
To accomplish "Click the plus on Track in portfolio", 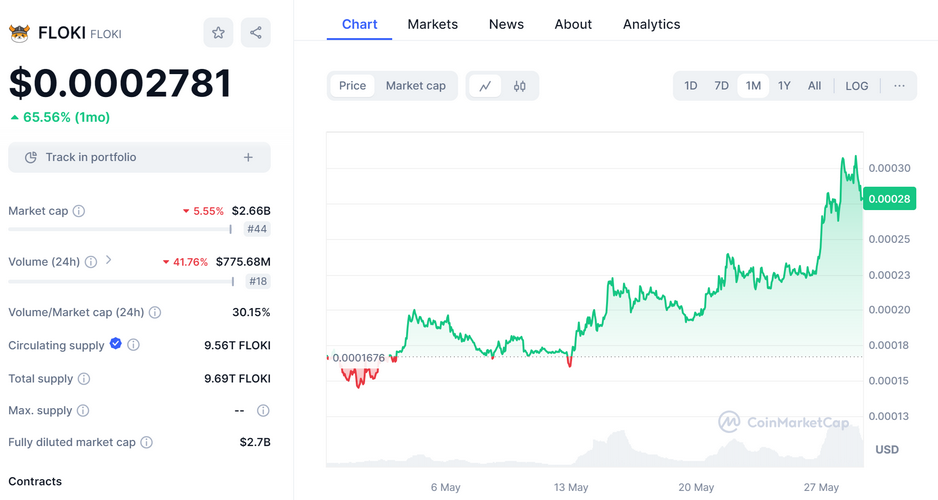I will (x=248, y=157).
